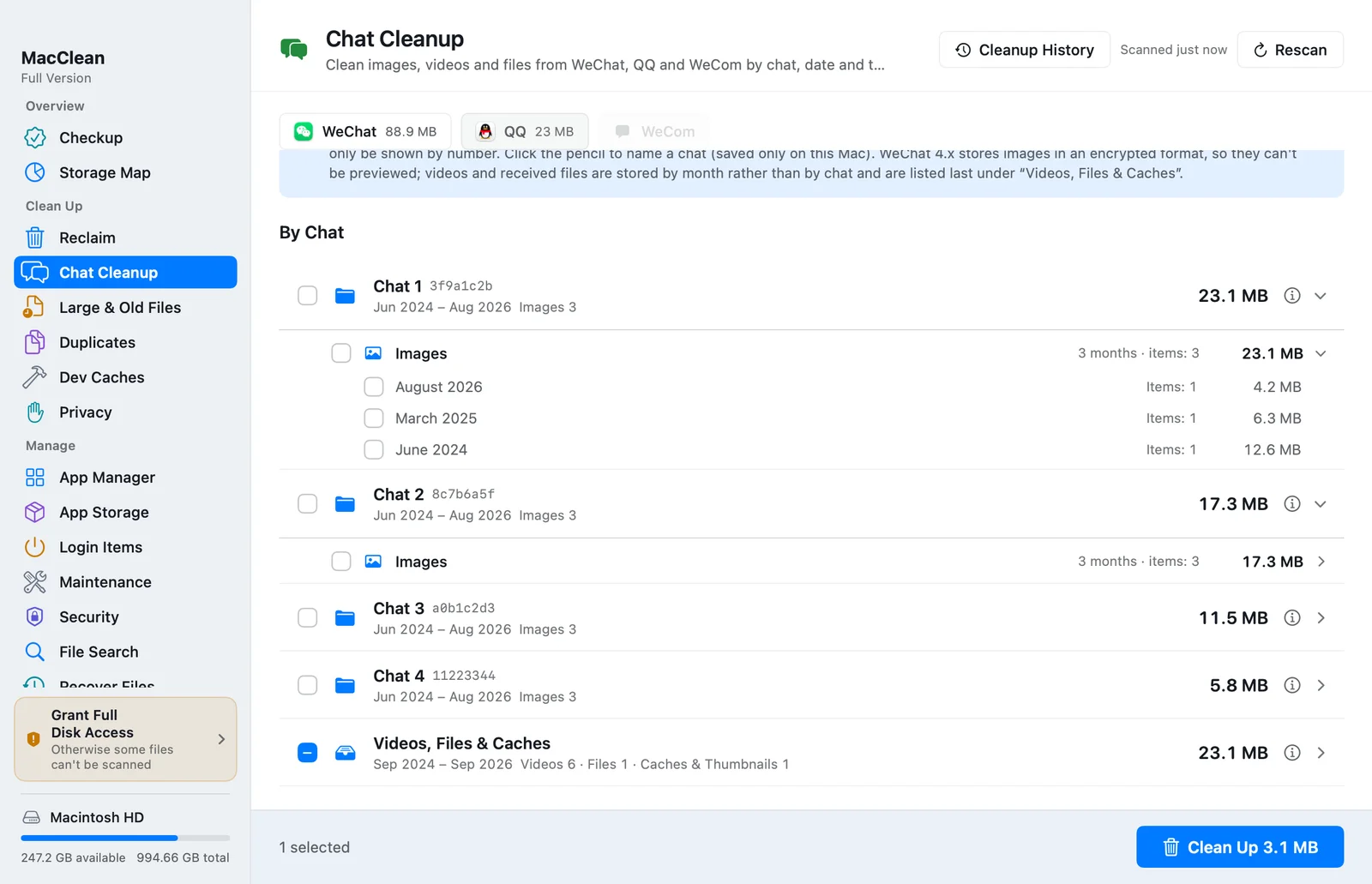The image size is (1372, 884).
Task: Select Chat Cleanup in sidebar
Action: coord(125,272)
